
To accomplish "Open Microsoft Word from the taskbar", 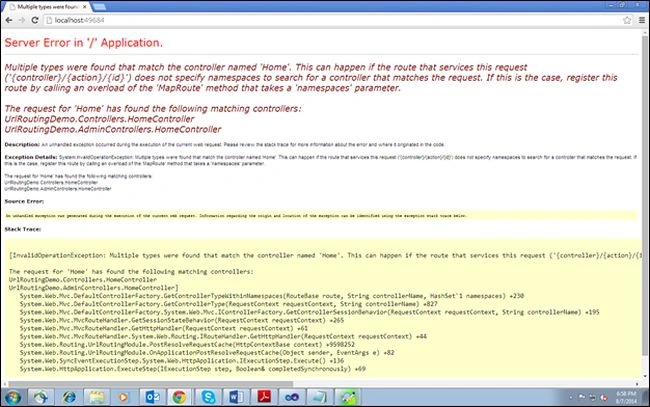I will (236, 397).
